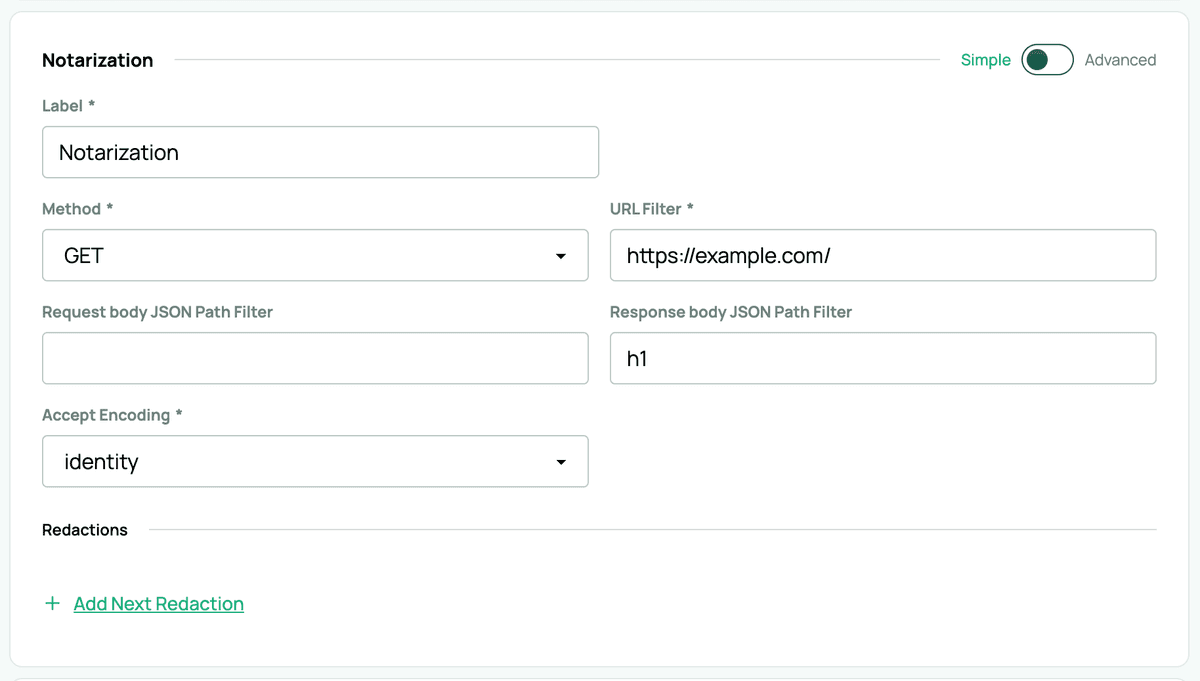1200x681 pixels.
Task: Click the Notarization section heading
Action: pyautogui.click(x=97, y=60)
